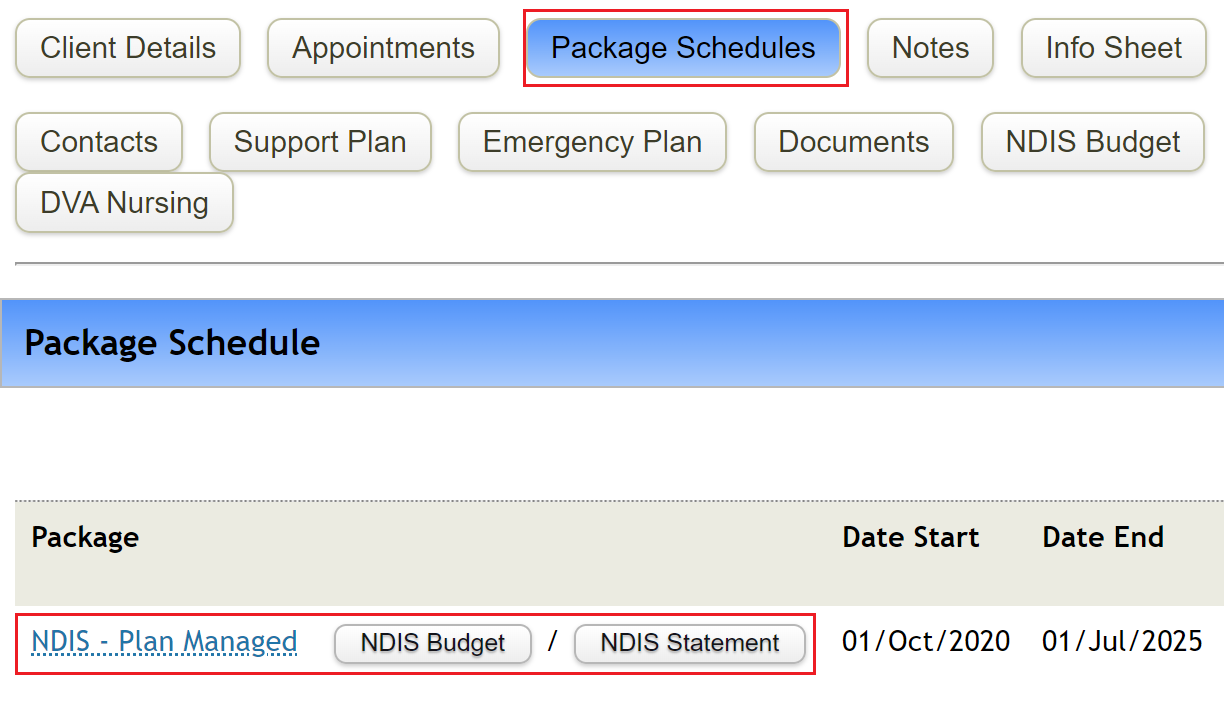Viewport: 1224px width, 701px height.
Task: Open the NDIS - Plan Managed package link
Action: point(163,642)
